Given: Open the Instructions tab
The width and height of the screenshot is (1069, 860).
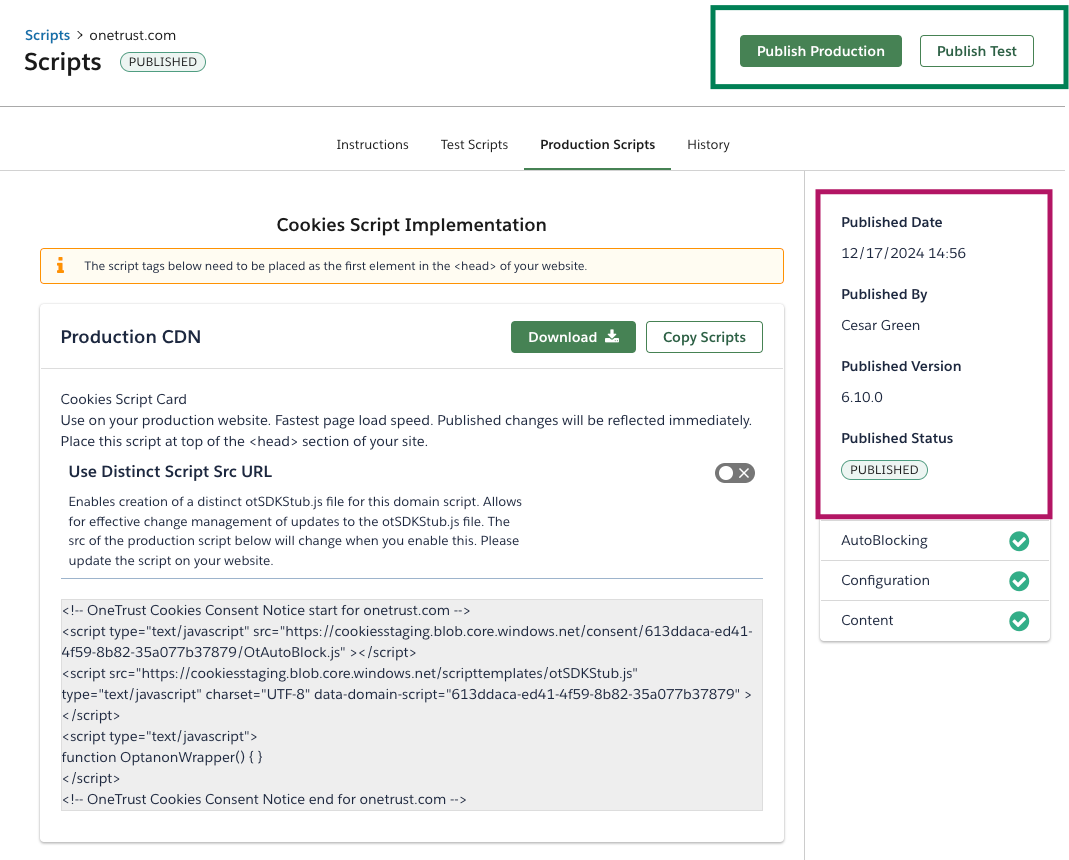Looking at the screenshot, I should point(372,145).
